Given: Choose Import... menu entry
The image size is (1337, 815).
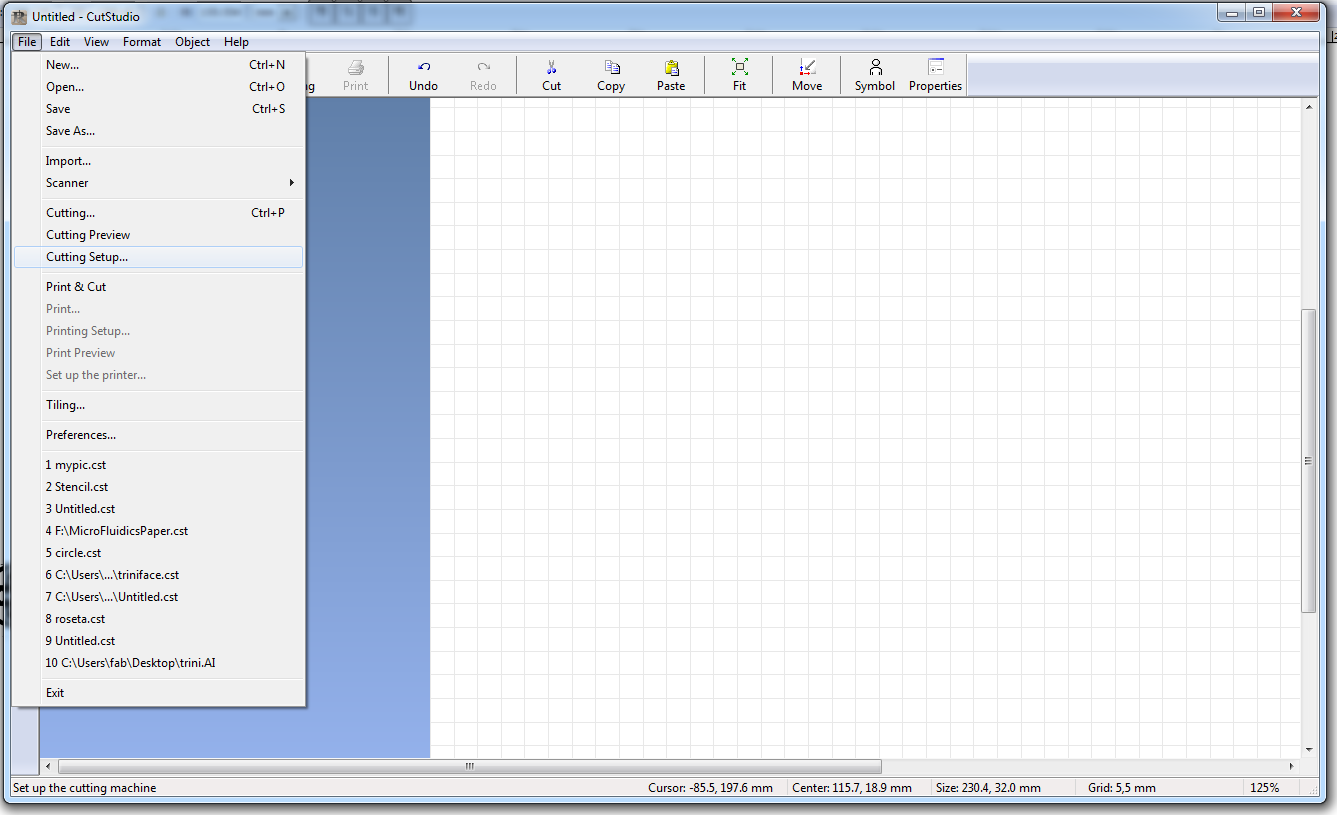Looking at the screenshot, I should click(158, 161).
